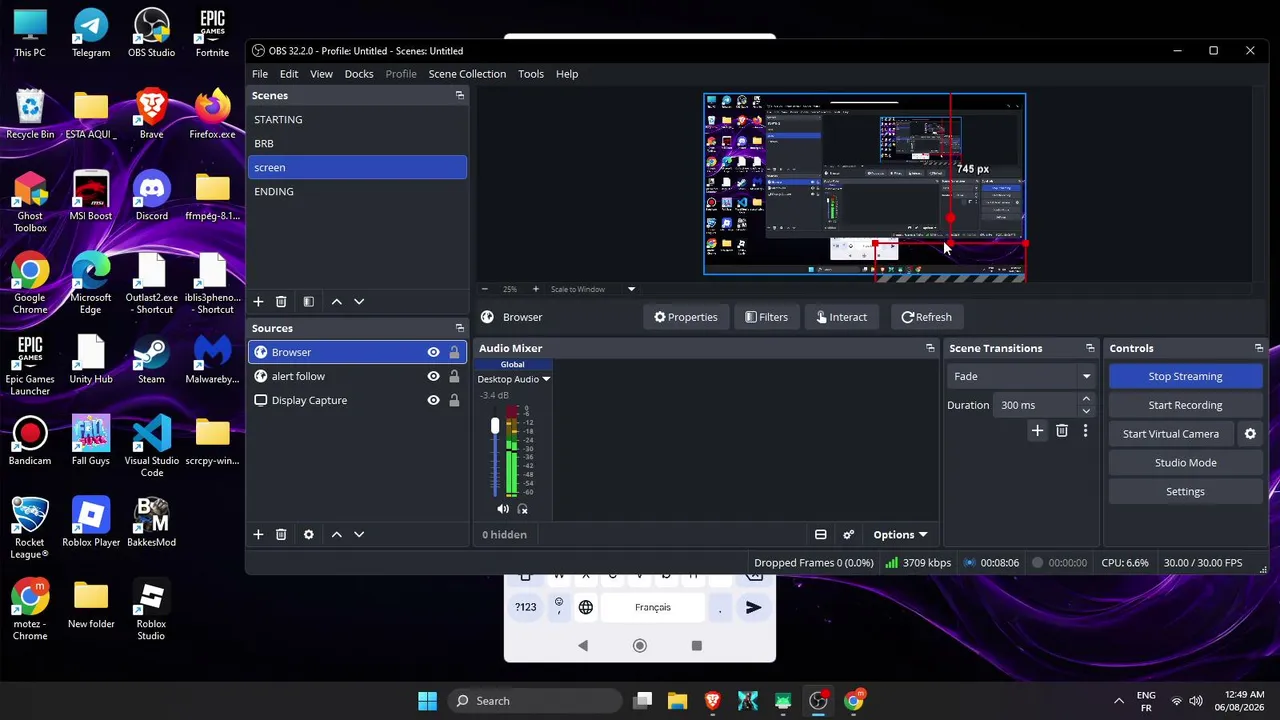
Task: Float the Sources dock panel
Action: (x=460, y=328)
